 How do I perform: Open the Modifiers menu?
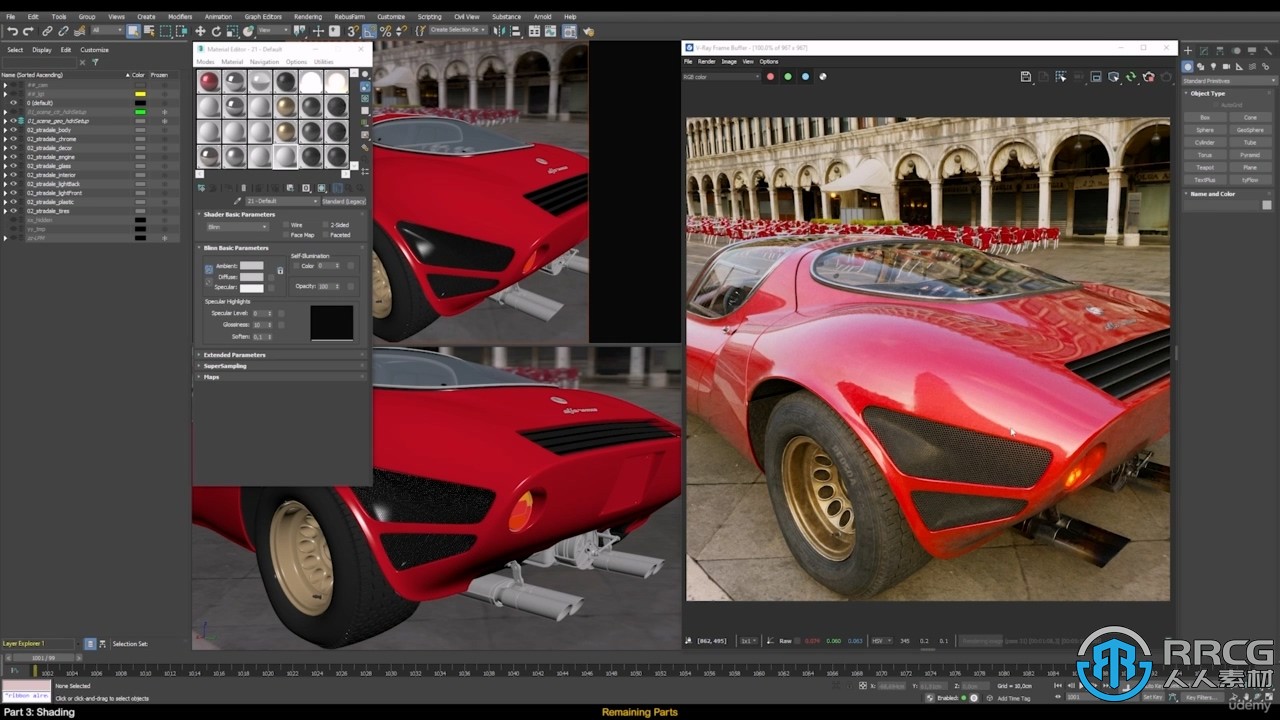point(180,17)
